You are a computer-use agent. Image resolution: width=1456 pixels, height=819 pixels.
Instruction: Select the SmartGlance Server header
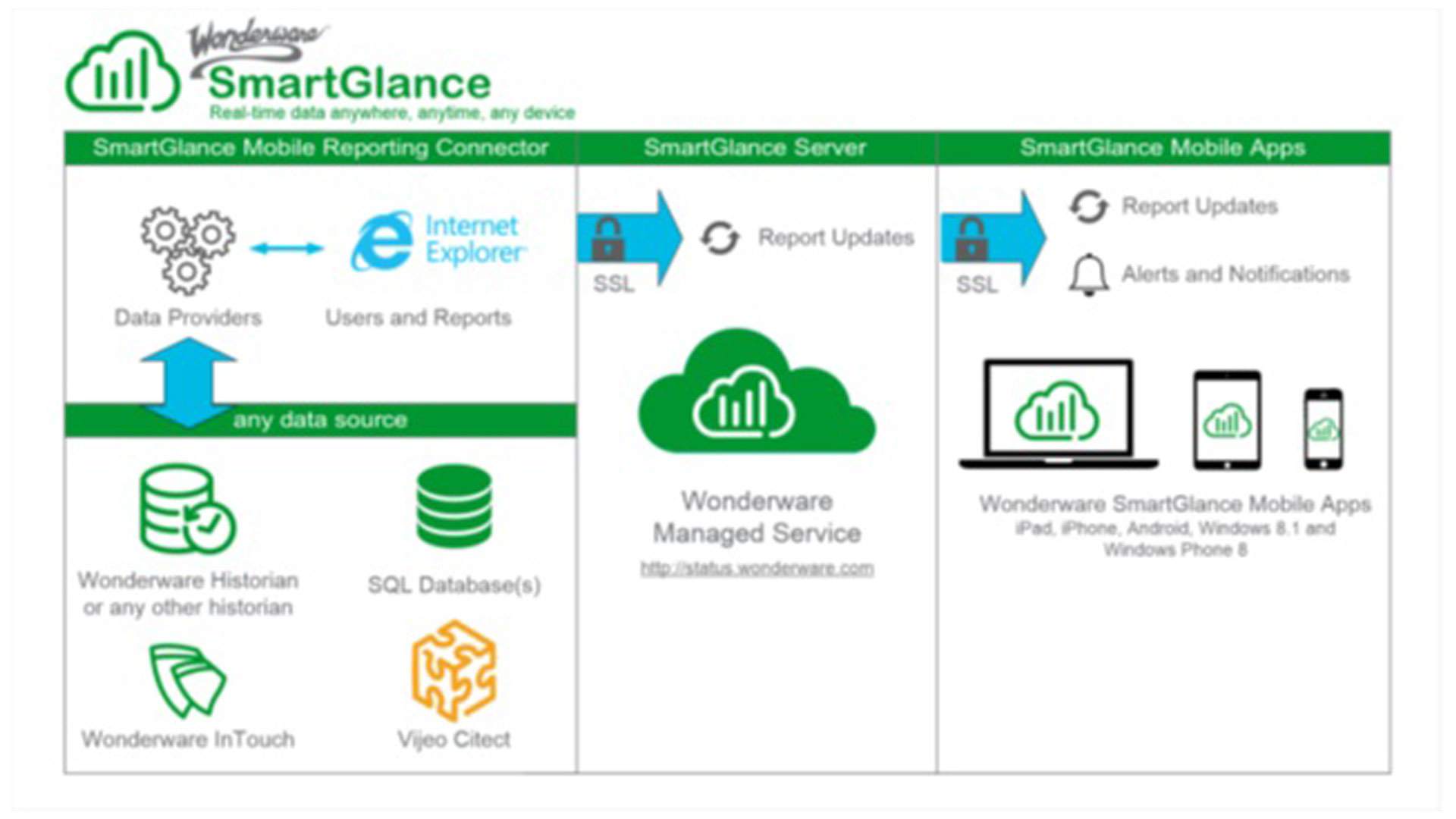(755, 148)
